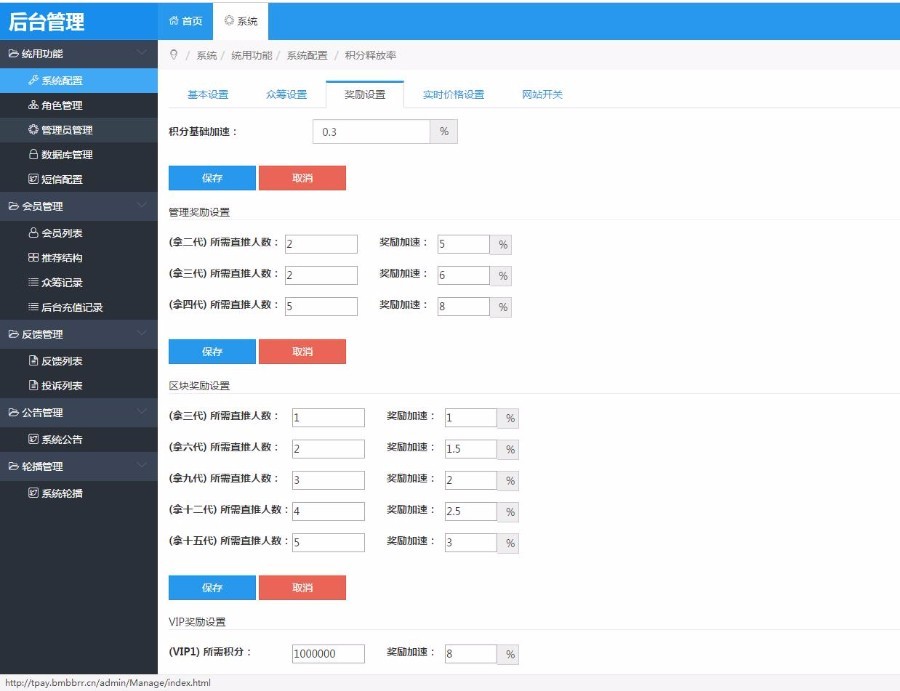Screen dimensions: 900x691
Task: Click the 后台管理 logo title
Action: [x=46, y=22]
